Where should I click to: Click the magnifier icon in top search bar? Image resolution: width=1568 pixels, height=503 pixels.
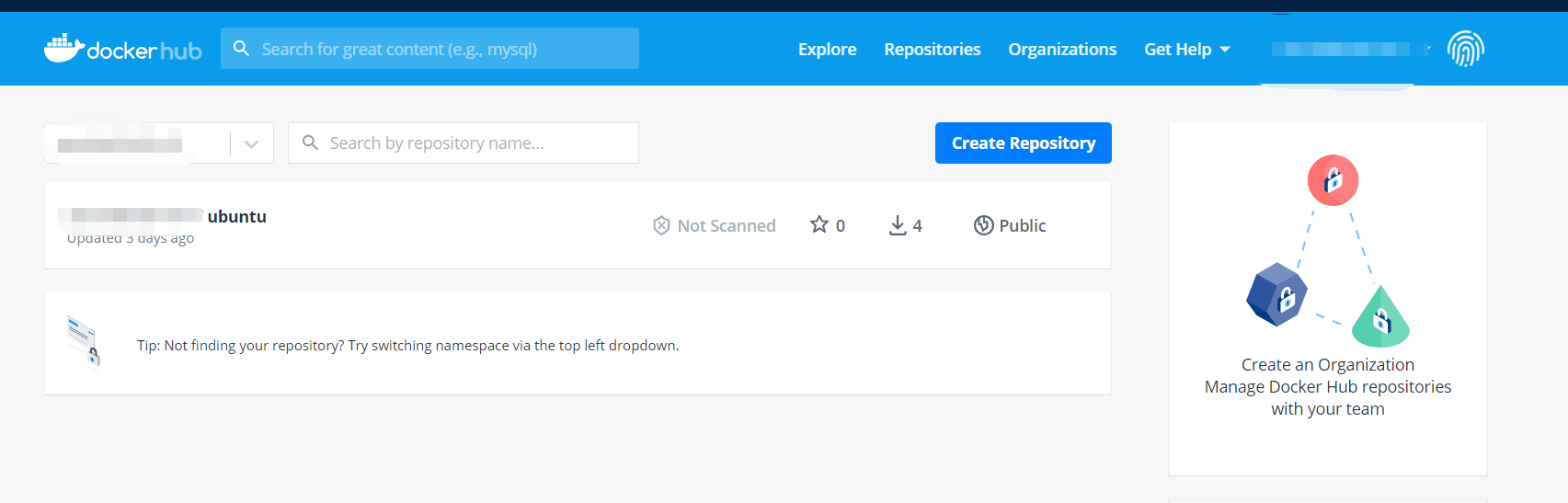[x=241, y=49]
